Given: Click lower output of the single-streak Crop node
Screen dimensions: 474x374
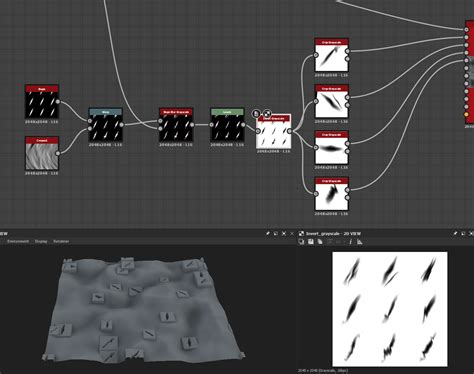Looking at the screenshot, I should (x=348, y=59).
